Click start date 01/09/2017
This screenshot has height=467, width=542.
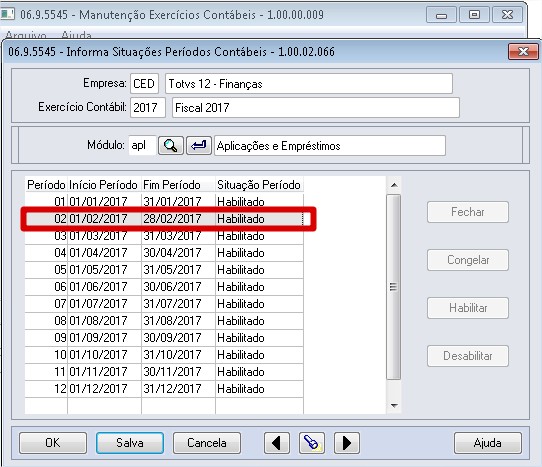(x=99, y=337)
